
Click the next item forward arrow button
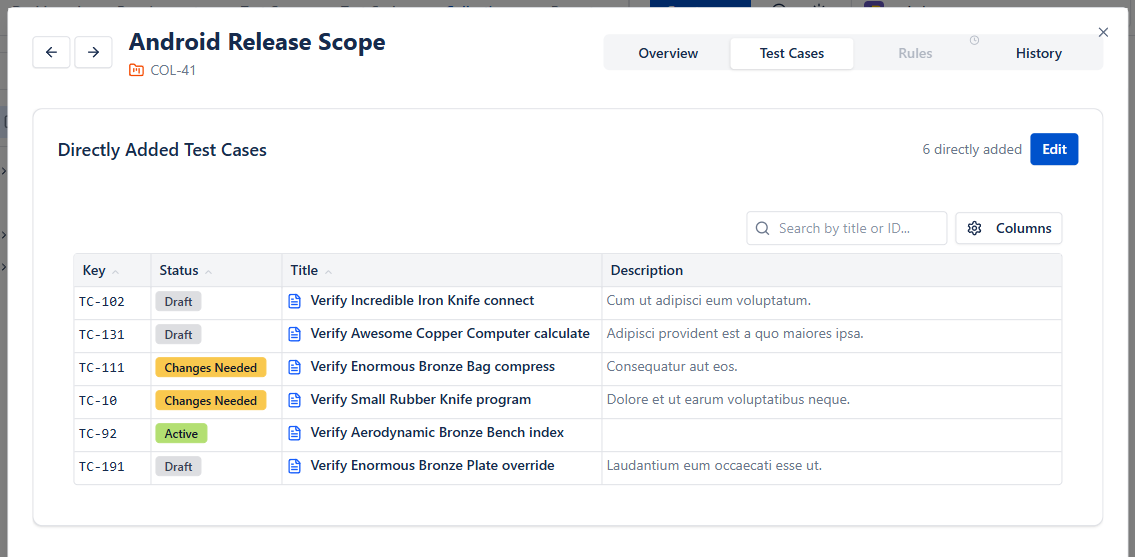93,52
